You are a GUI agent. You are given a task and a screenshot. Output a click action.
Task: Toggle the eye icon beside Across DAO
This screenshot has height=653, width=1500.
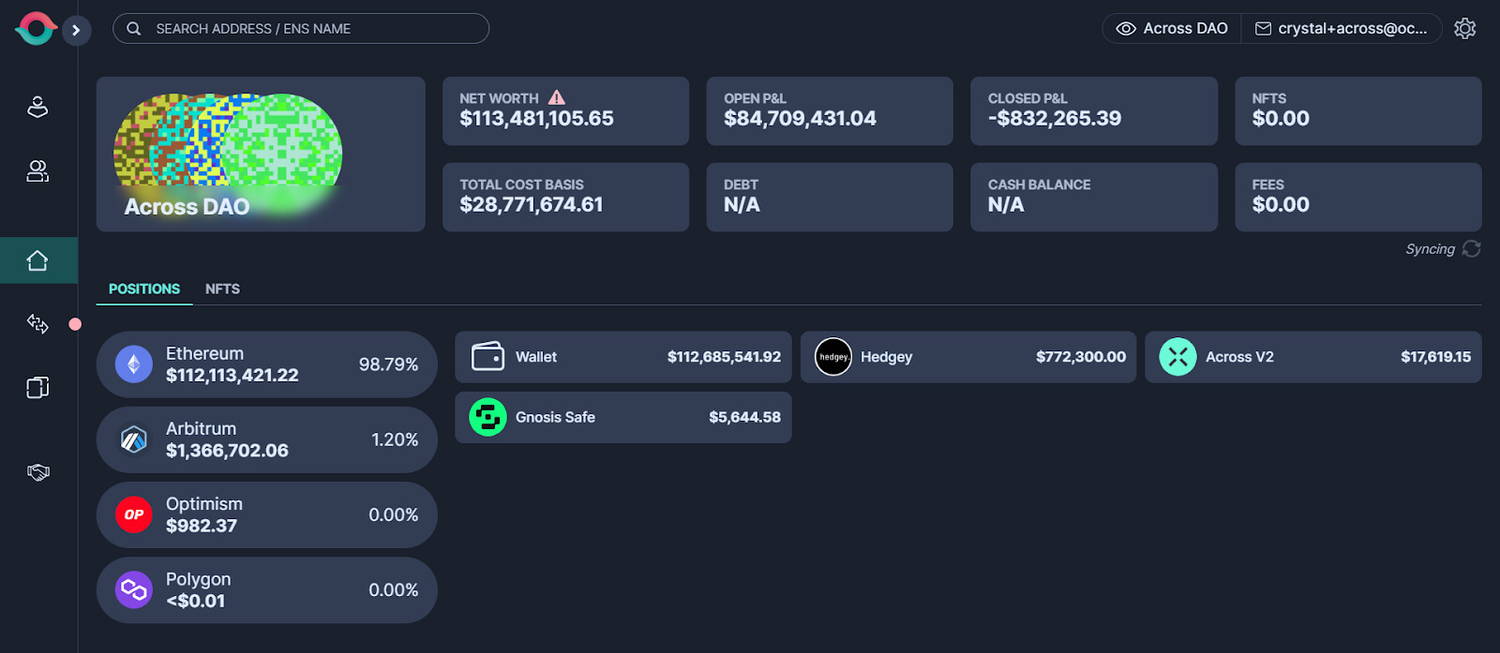pos(1126,29)
